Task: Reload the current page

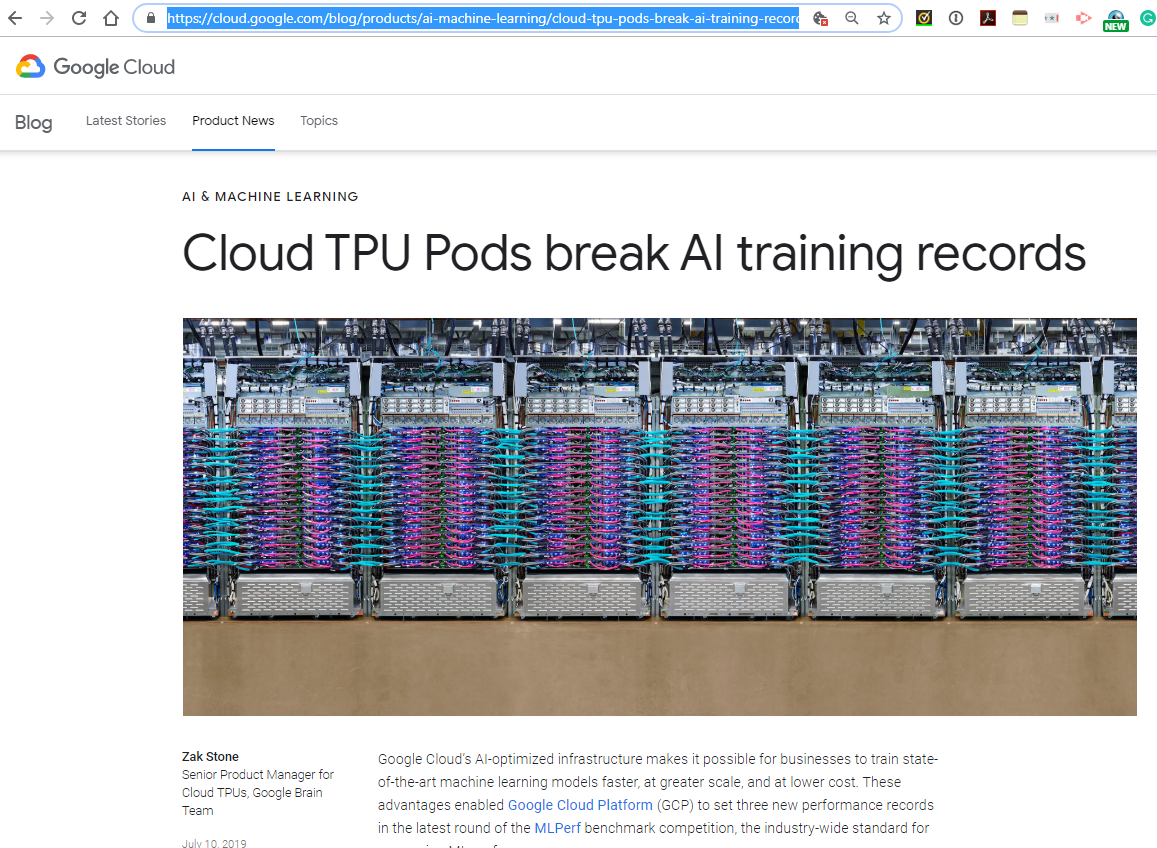Action: point(79,18)
